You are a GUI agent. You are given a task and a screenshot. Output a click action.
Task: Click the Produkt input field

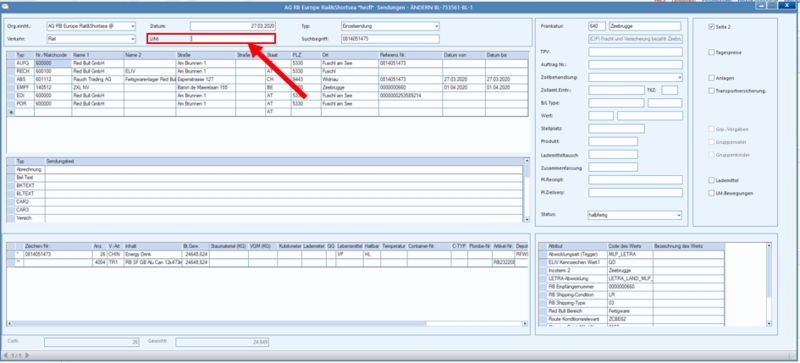click(x=613, y=141)
